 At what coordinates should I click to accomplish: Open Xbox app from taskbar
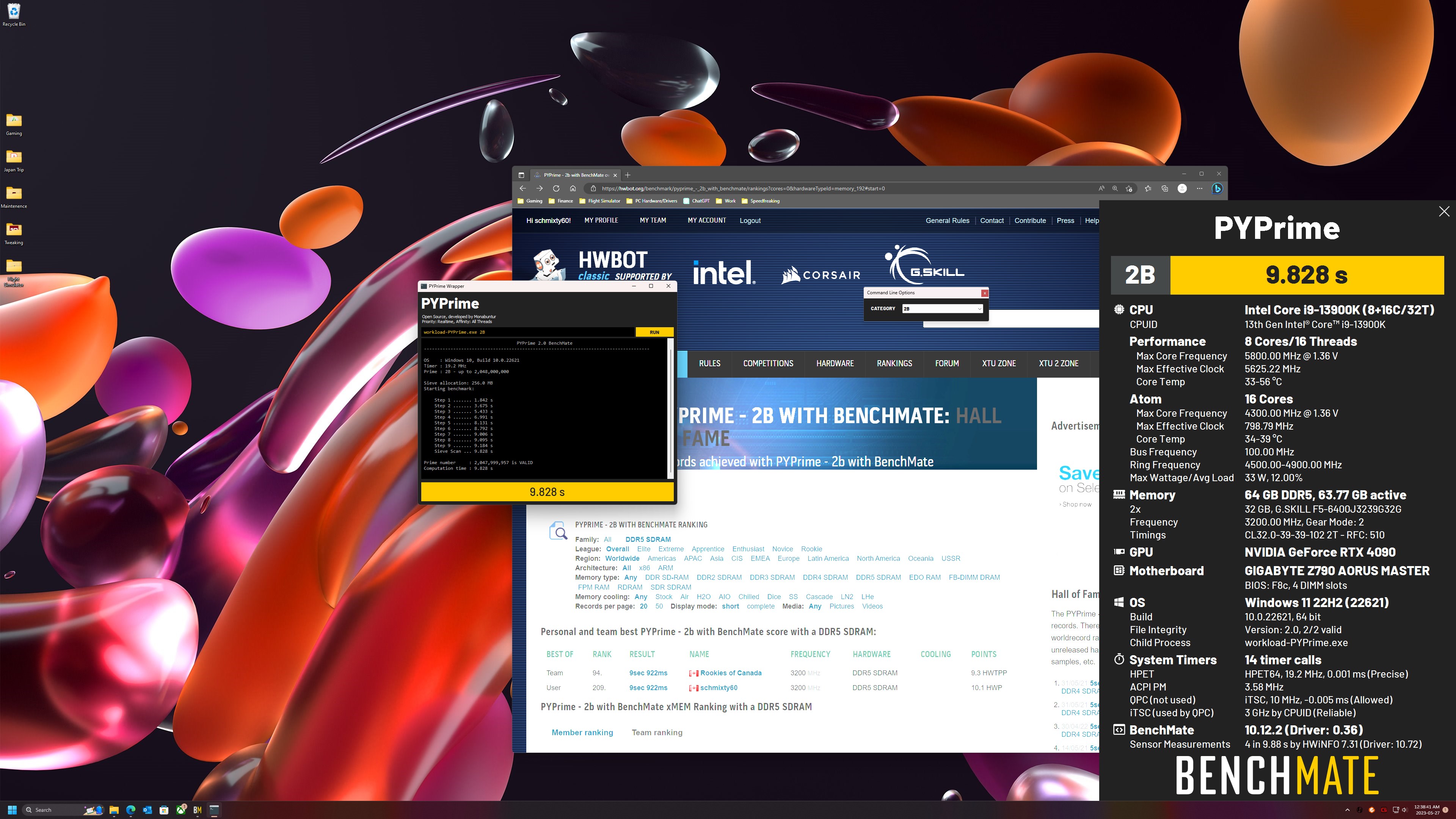181,810
